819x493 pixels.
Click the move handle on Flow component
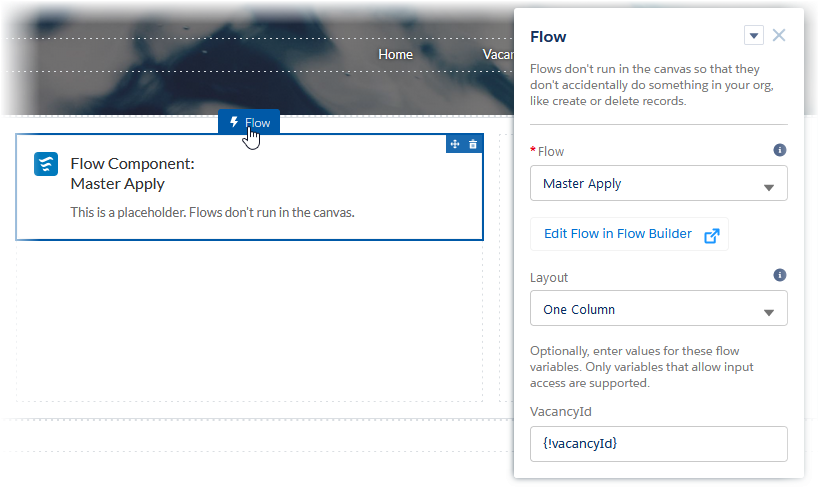coord(455,144)
